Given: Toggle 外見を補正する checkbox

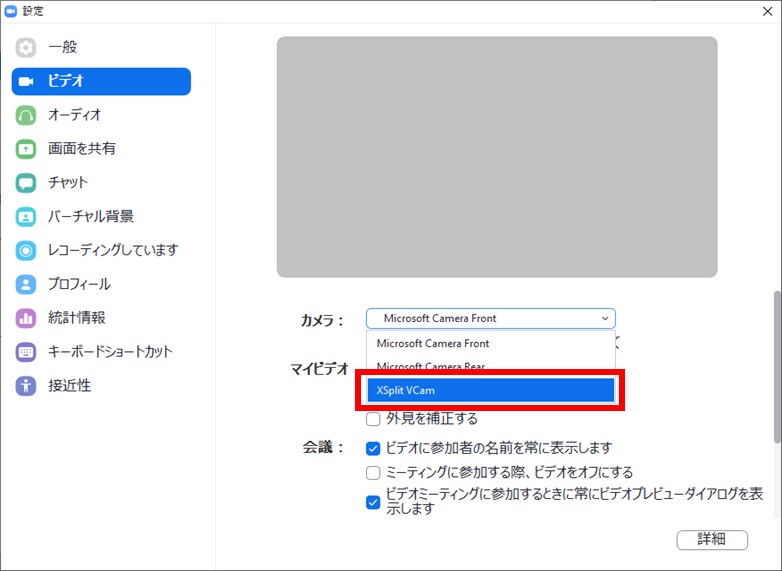Looking at the screenshot, I should click(x=373, y=419).
